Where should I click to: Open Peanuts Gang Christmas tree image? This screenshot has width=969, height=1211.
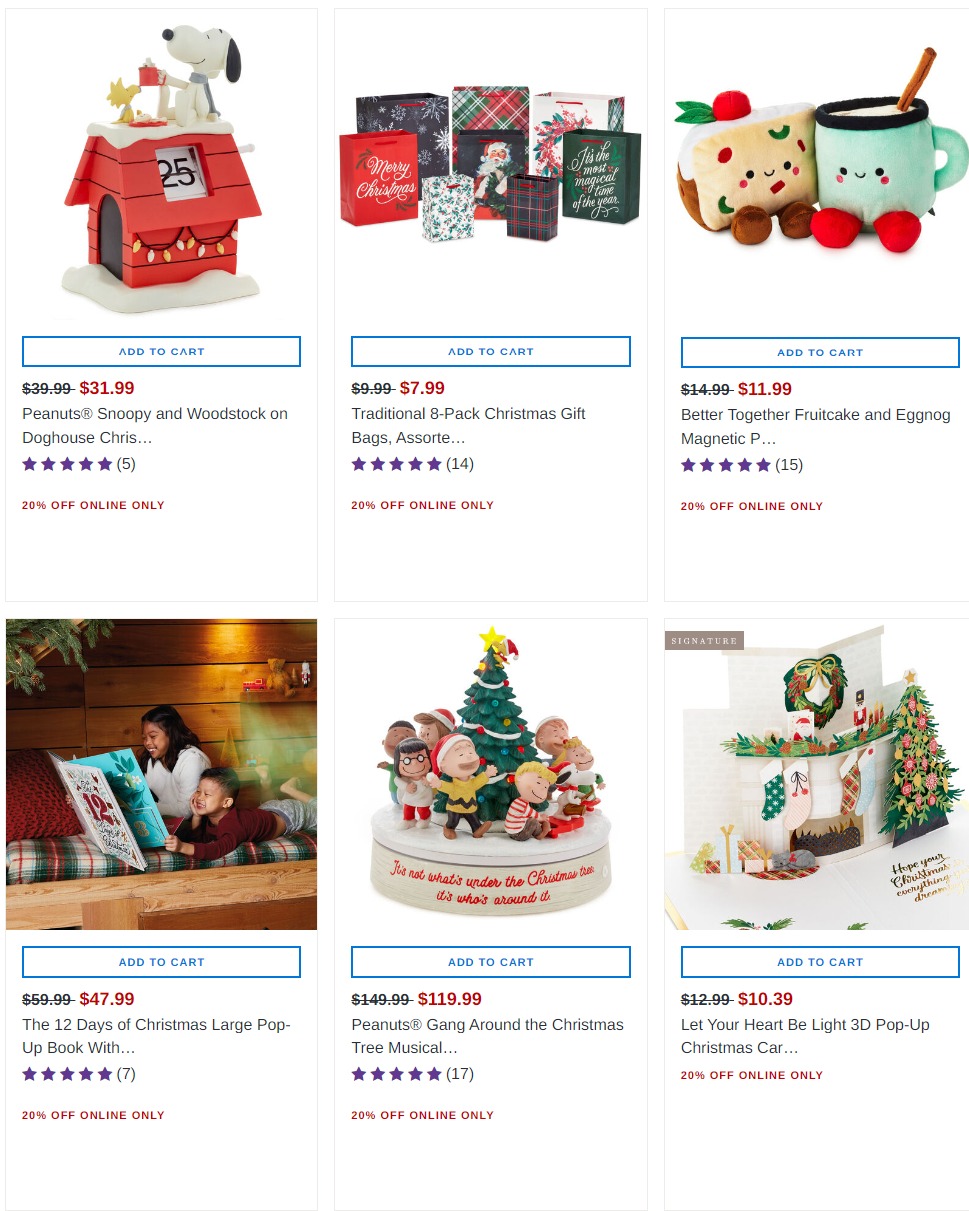(x=491, y=774)
